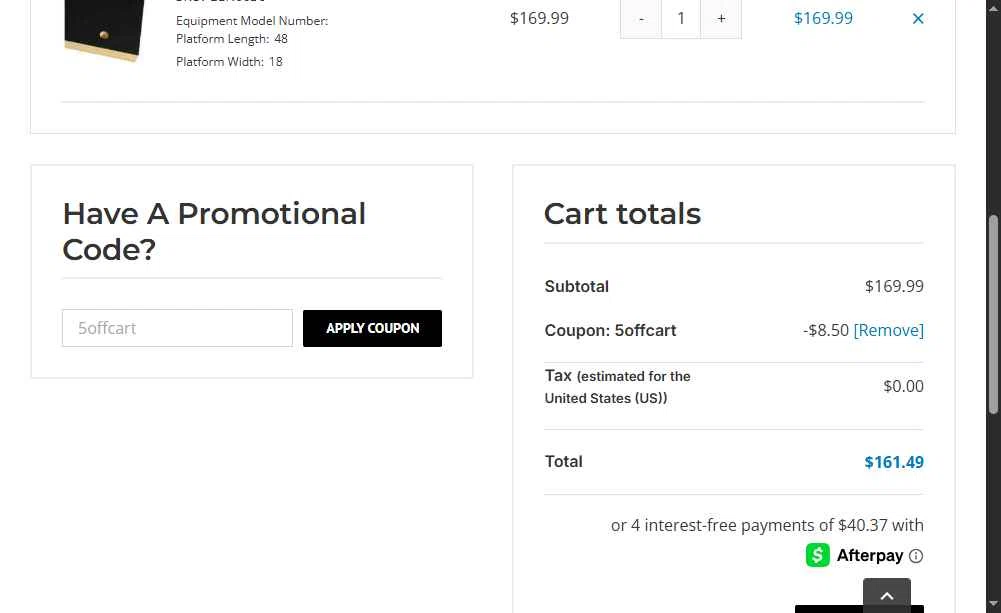The image size is (1001, 613).
Task: Click the Cart totals heading
Action: pyautogui.click(x=622, y=214)
